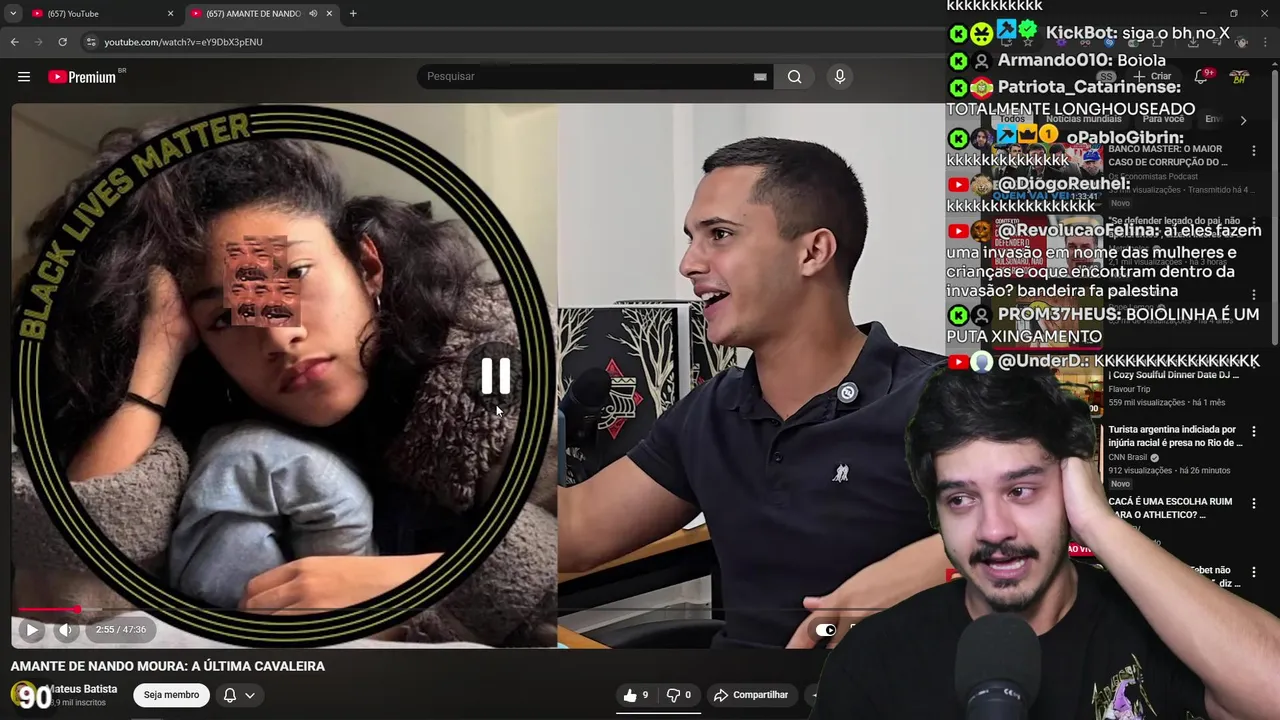This screenshot has width=1280, height=720.
Task: Open options for BANCO MASTER video
Action: click(x=1253, y=151)
